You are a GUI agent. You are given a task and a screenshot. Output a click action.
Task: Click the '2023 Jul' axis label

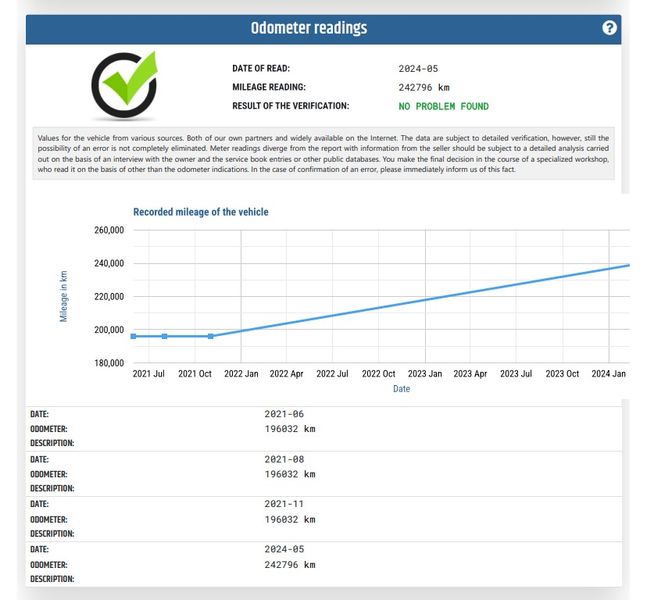click(516, 374)
